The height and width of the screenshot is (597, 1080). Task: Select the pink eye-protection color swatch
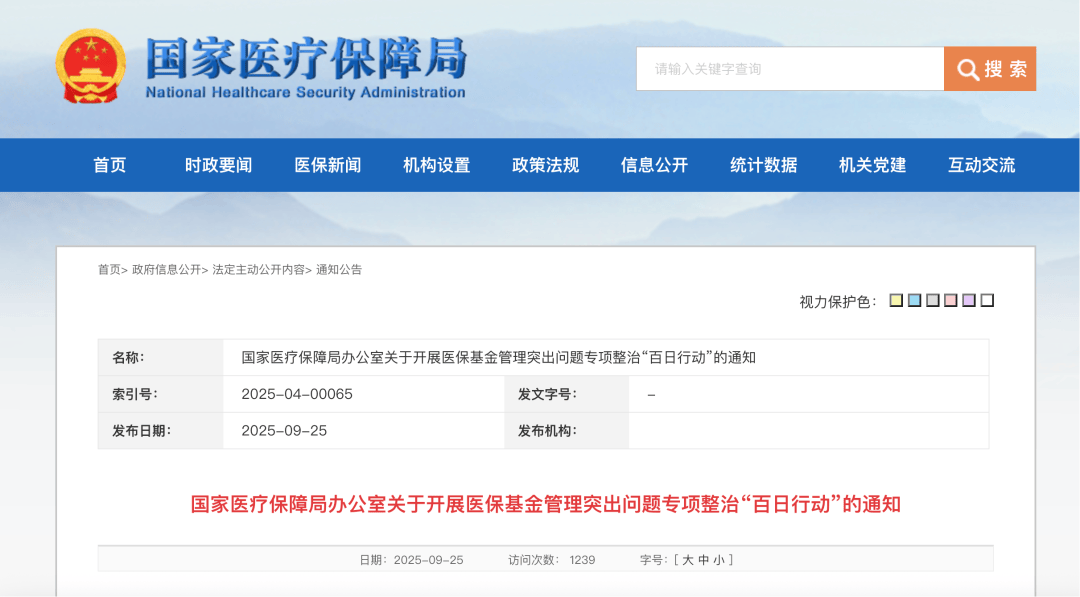[951, 300]
